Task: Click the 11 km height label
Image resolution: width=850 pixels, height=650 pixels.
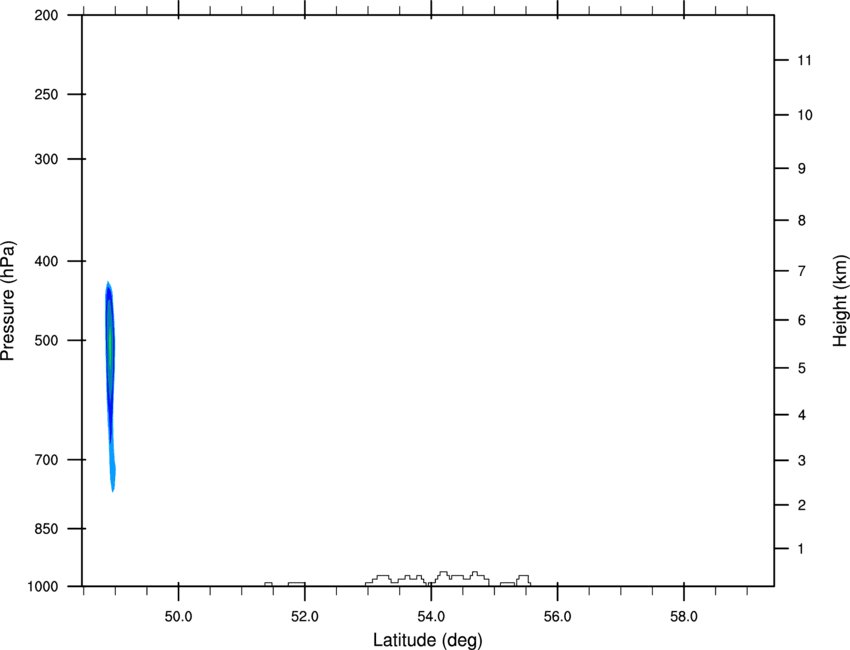Action: coord(805,60)
